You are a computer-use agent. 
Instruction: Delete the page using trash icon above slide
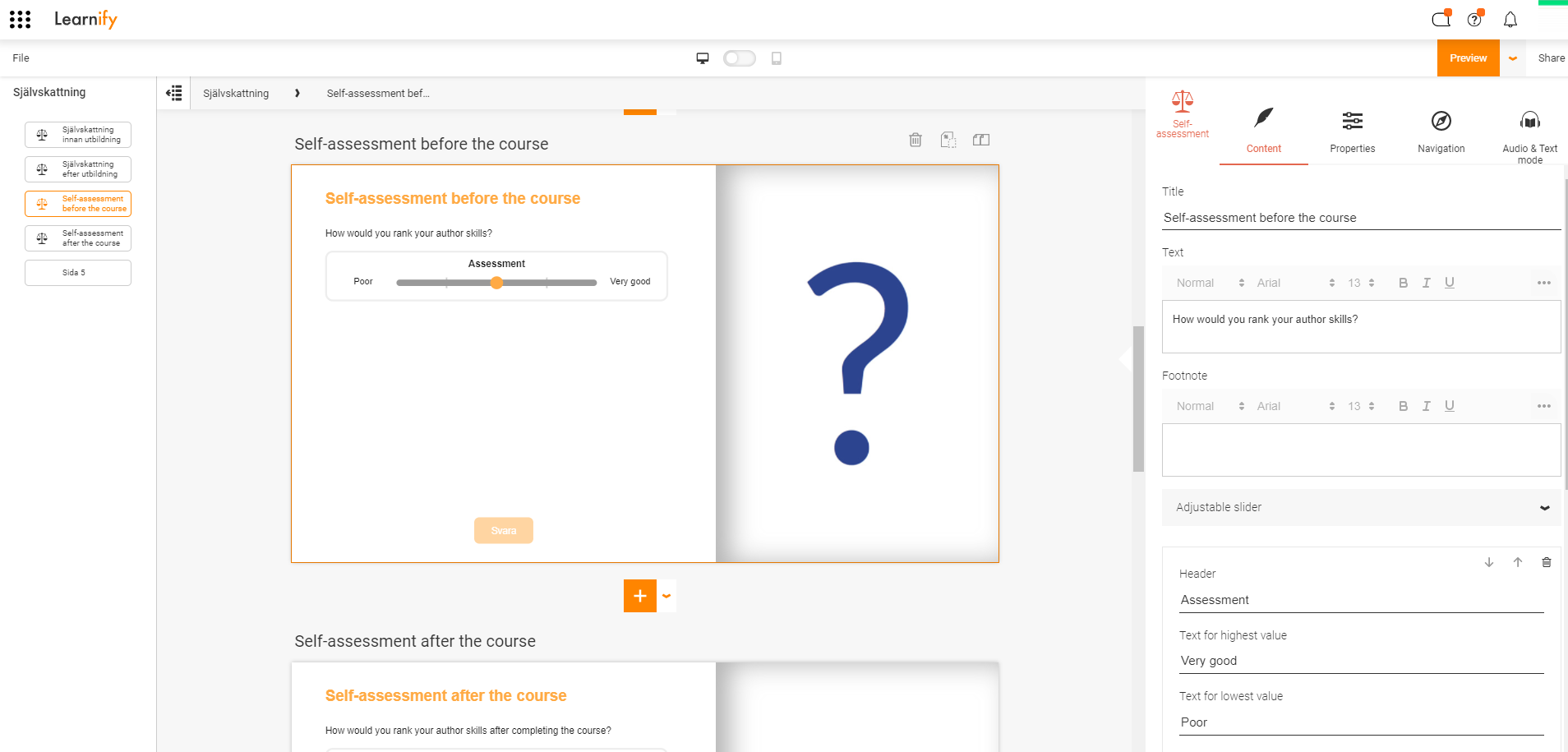[915, 140]
